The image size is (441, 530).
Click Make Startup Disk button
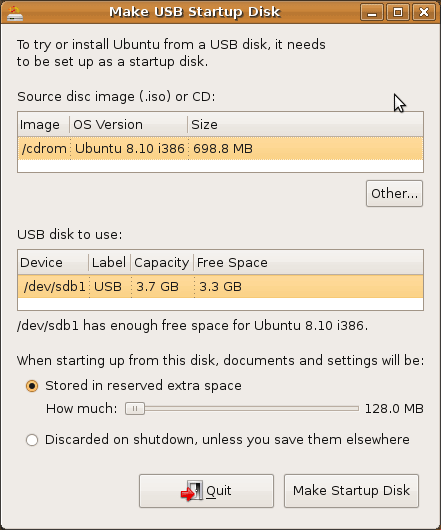coord(351,491)
